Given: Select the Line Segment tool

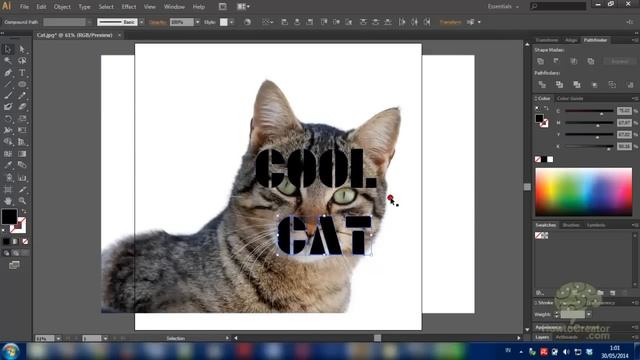Looking at the screenshot, I should point(8,84).
